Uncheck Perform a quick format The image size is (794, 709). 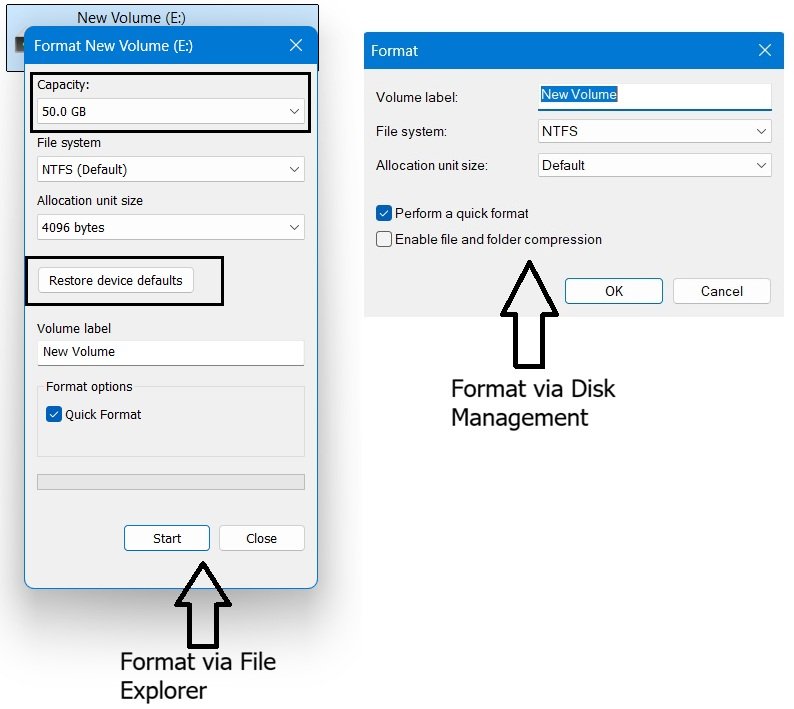[384, 213]
